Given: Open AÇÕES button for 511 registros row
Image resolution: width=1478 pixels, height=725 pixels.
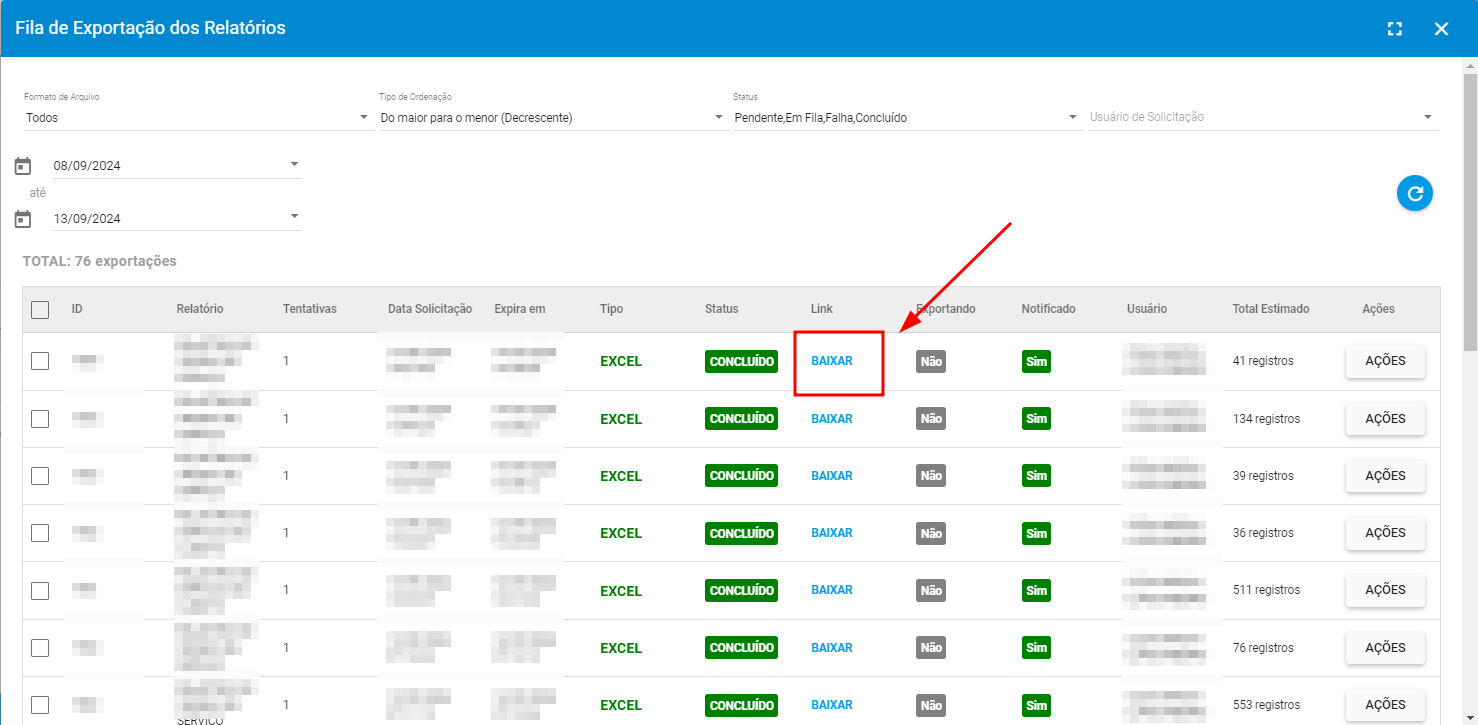Looking at the screenshot, I should pos(1385,590).
